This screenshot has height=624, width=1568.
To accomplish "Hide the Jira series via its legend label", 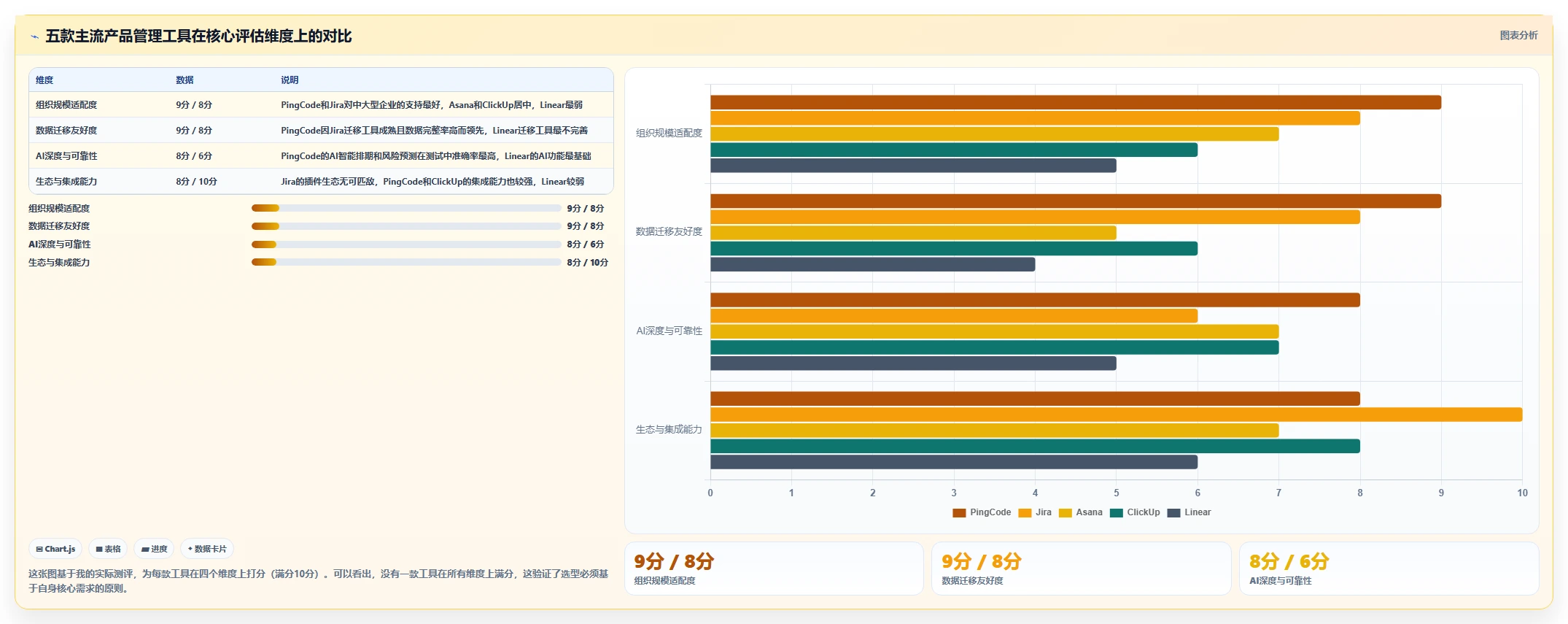I will [1044, 512].
